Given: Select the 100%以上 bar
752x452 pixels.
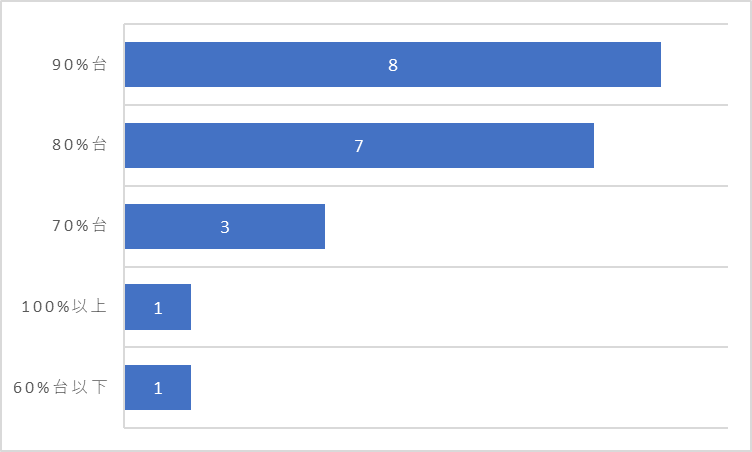Looking at the screenshot, I should click(158, 307).
